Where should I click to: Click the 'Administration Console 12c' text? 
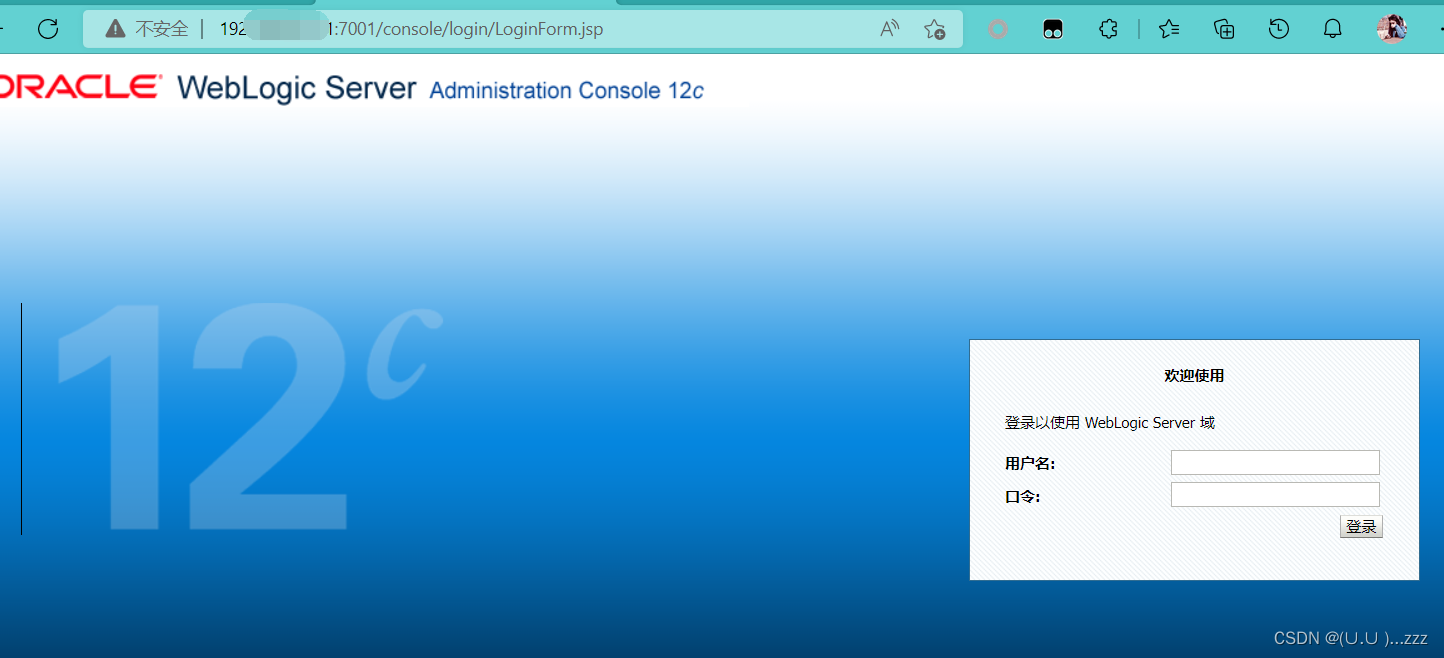pos(567,91)
